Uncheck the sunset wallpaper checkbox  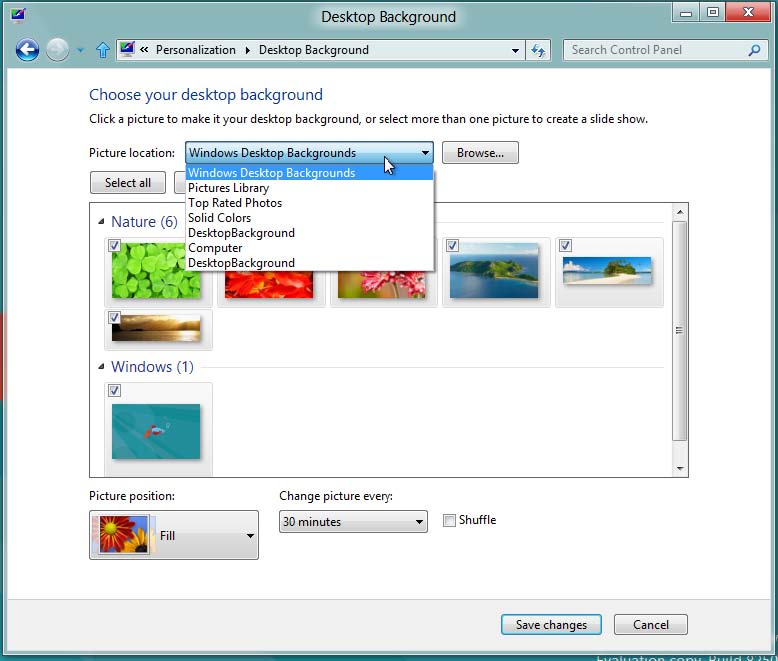(x=114, y=318)
